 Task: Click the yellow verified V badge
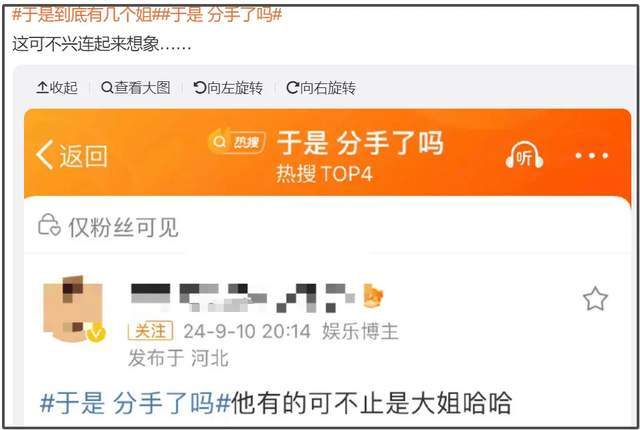(x=96, y=333)
